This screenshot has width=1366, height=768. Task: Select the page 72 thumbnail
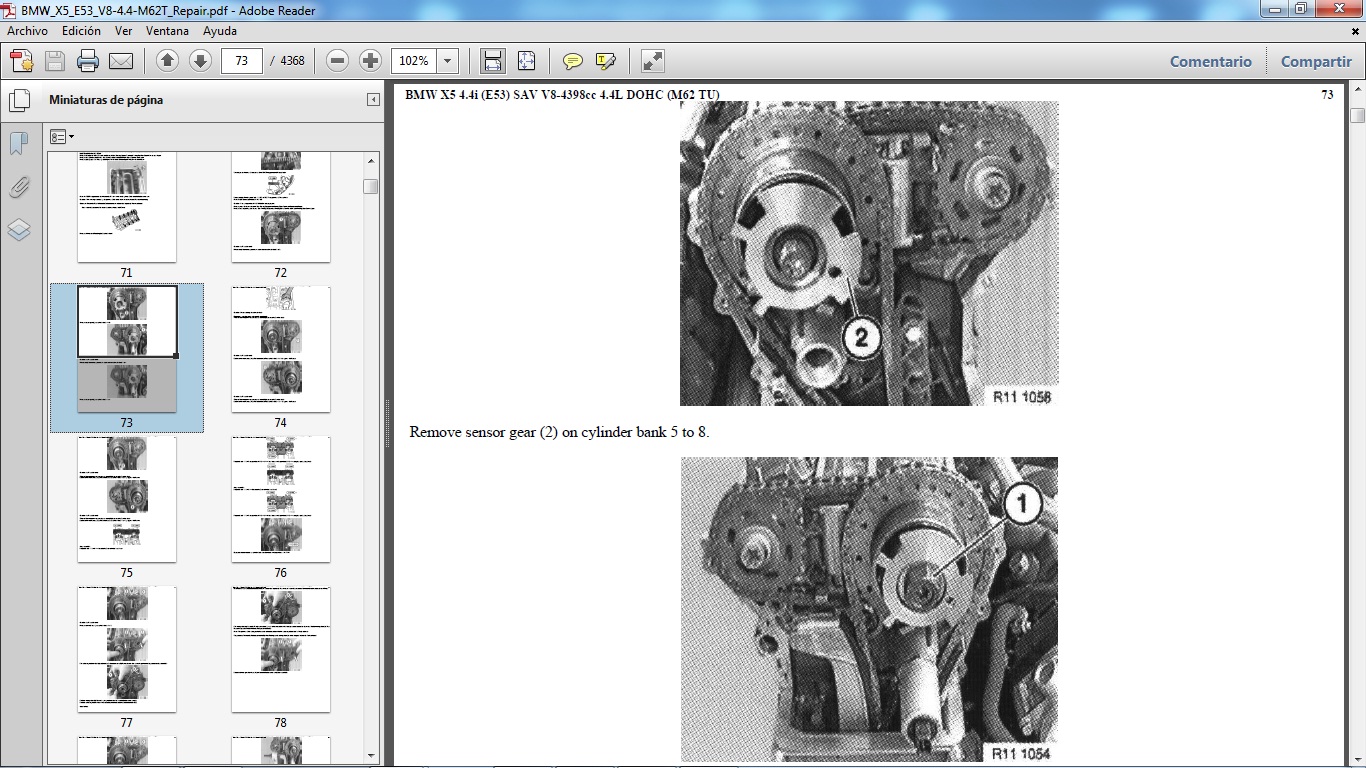tap(281, 208)
